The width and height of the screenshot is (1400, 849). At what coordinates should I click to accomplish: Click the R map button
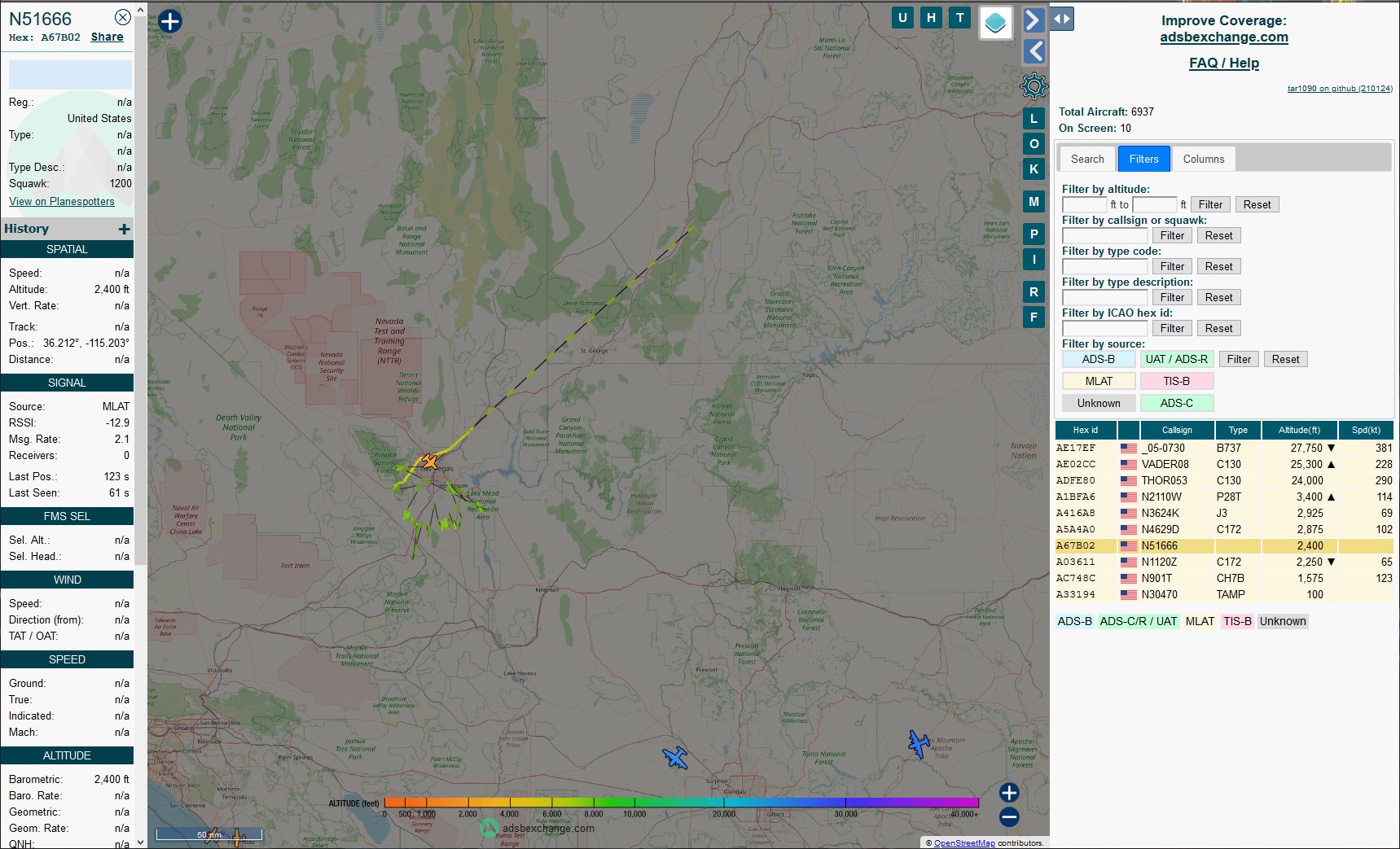[1034, 292]
